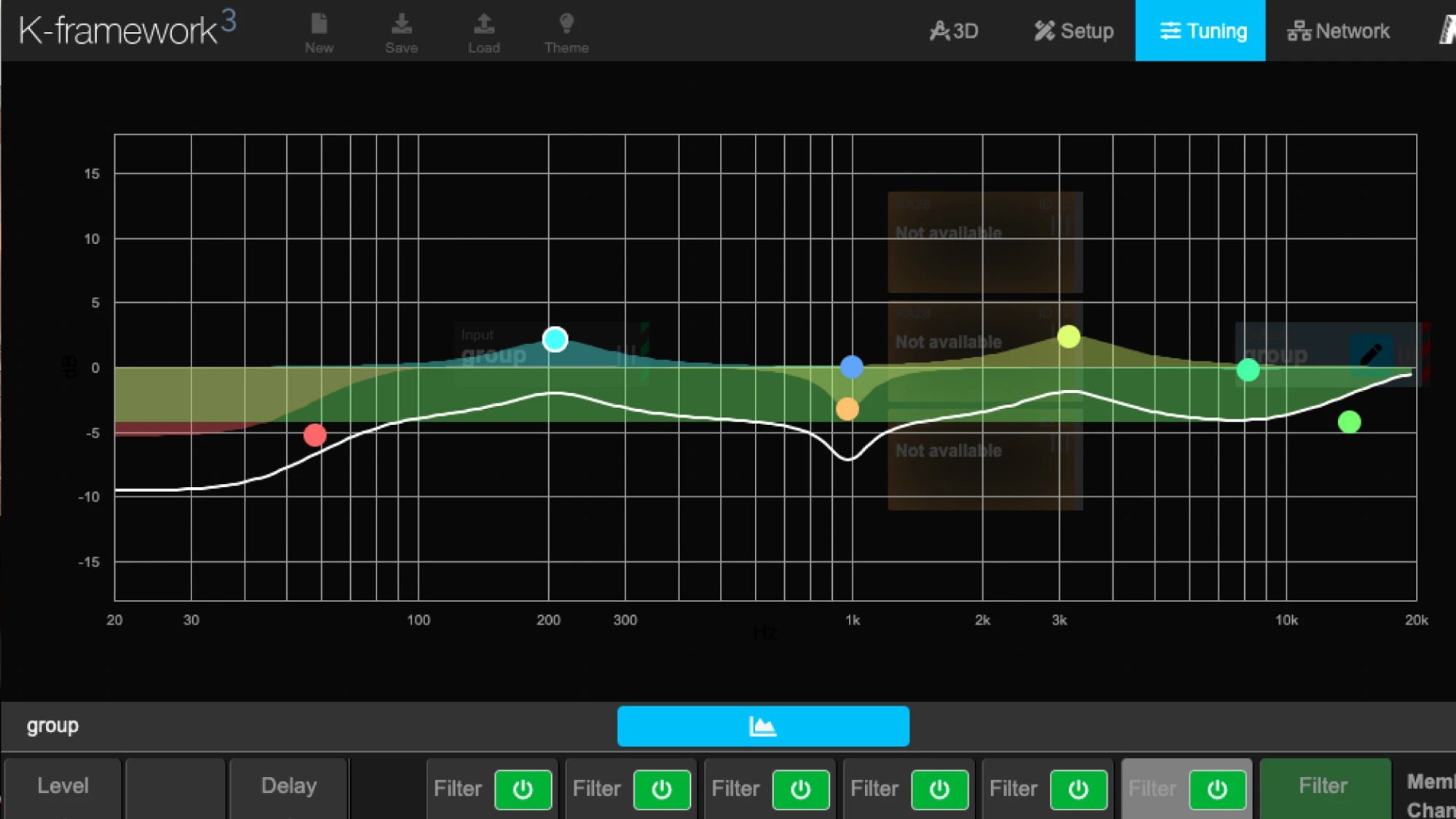Click the pencil edit icon on group
Screen dimensions: 1456x819
(x=1371, y=355)
